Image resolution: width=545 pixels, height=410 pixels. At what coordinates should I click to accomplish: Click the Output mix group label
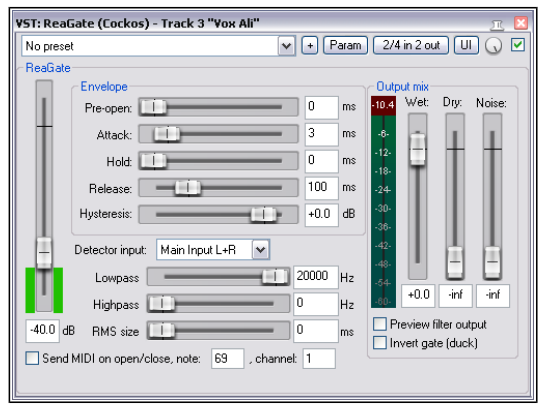402,87
